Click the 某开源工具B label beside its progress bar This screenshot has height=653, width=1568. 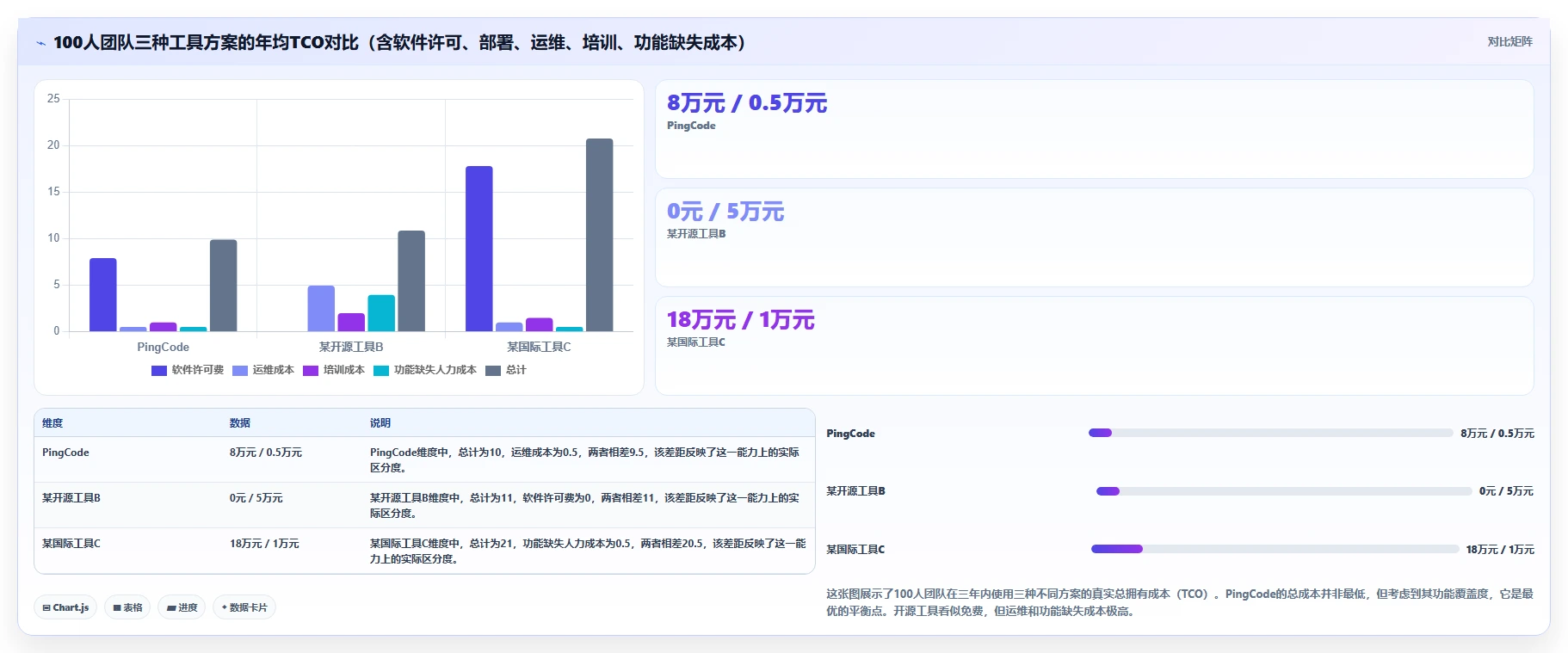point(855,491)
